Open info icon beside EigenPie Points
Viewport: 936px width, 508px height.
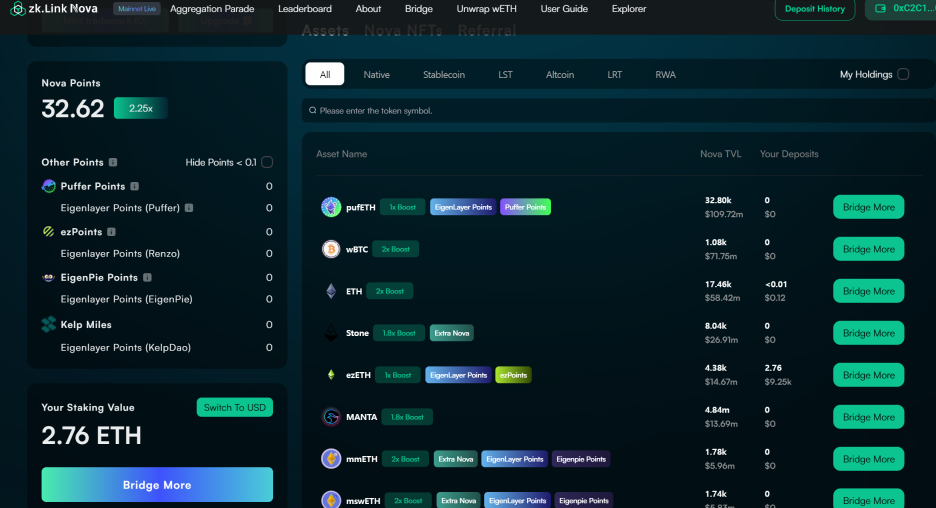tap(147, 278)
